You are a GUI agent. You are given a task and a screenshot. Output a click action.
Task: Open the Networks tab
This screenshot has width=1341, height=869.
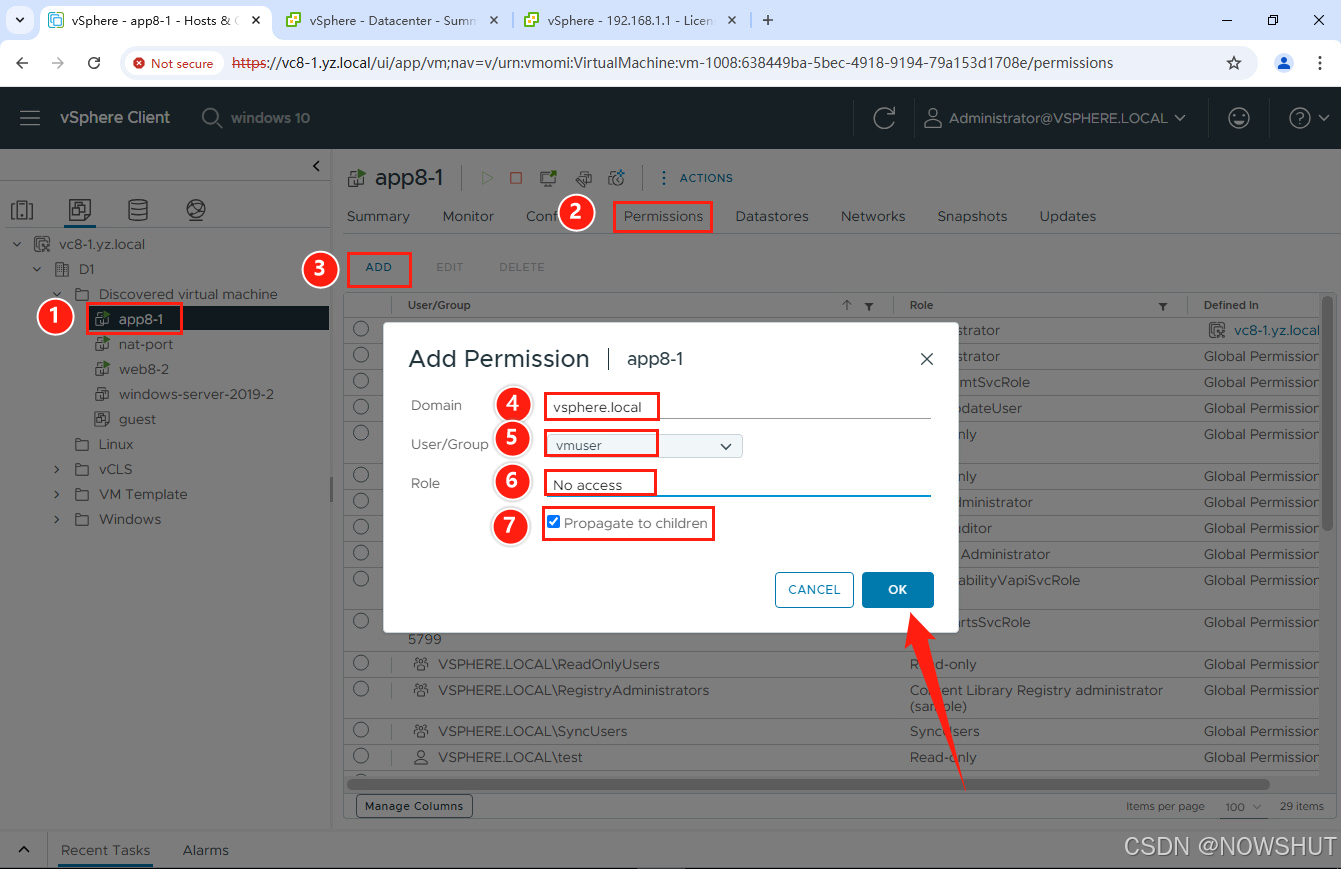(x=873, y=216)
